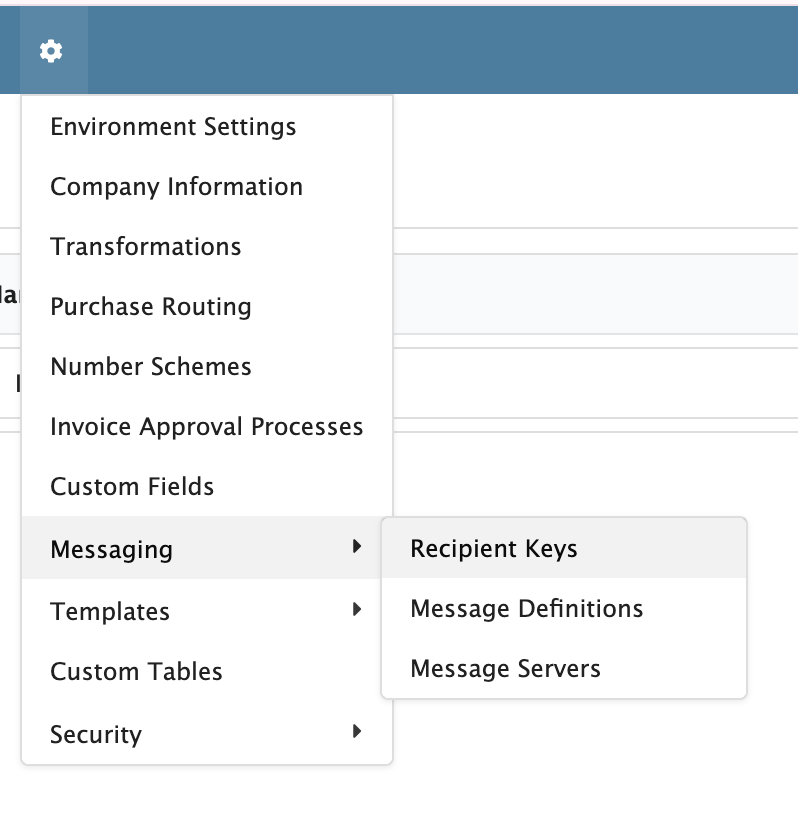Open Invoice Approval Processes

[206, 427]
